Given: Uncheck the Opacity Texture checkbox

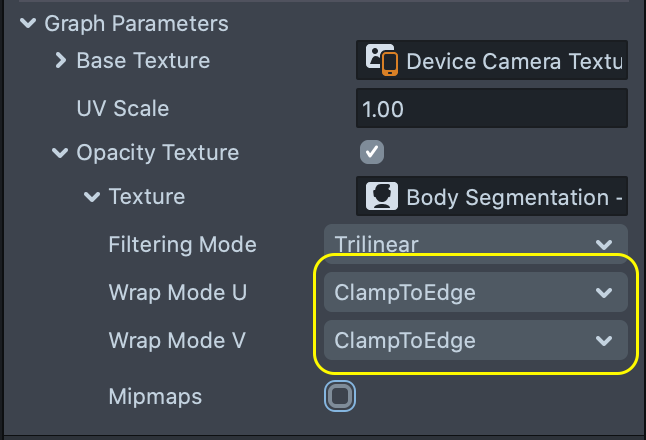Looking at the screenshot, I should (371, 152).
